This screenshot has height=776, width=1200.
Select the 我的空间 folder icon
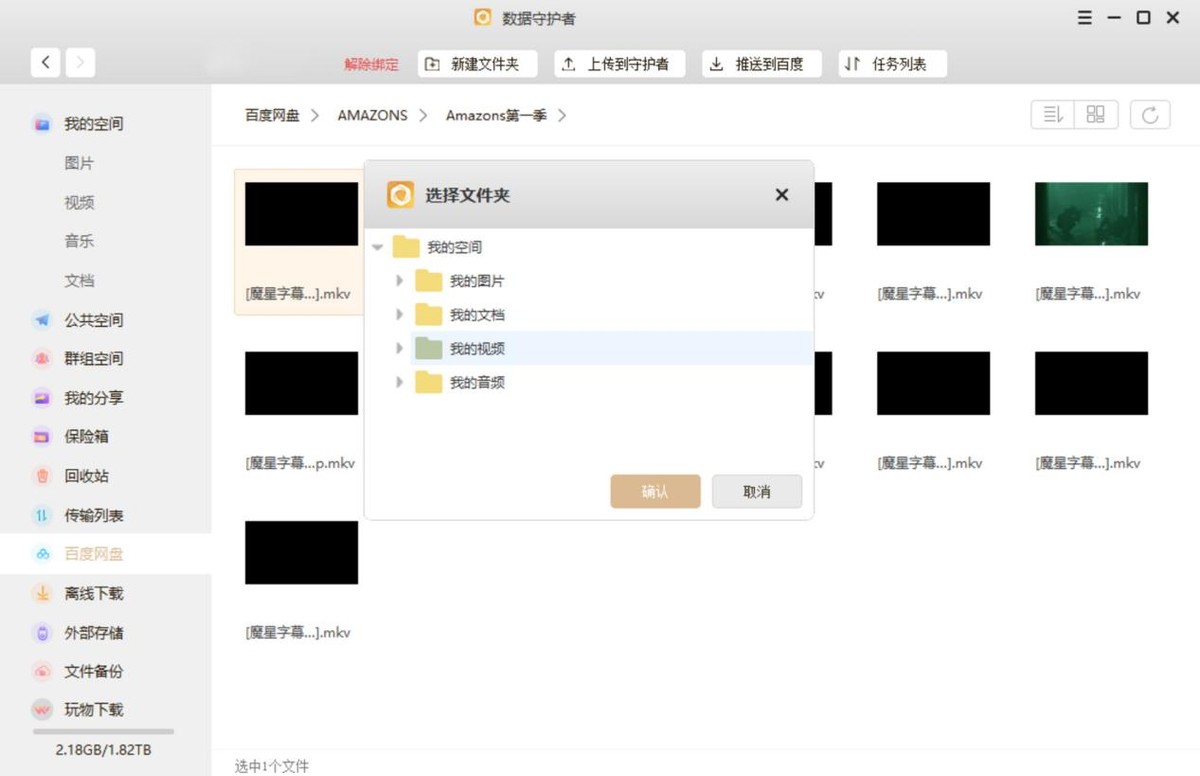coord(406,247)
